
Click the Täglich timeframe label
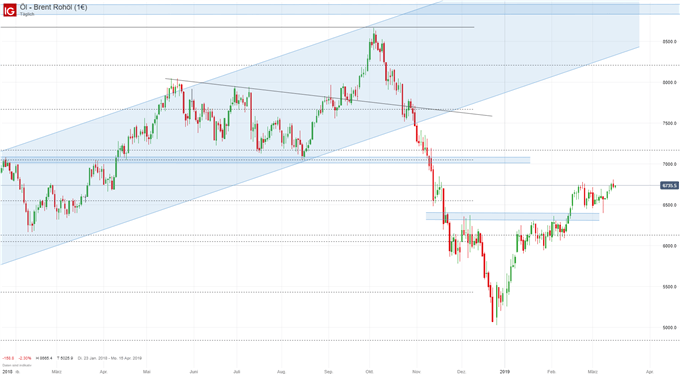[x=27, y=14]
